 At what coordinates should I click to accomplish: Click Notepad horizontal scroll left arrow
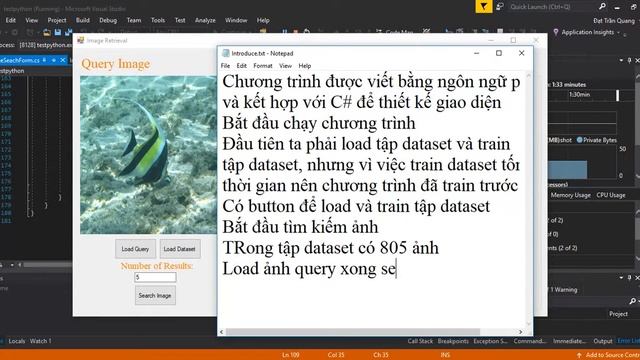[222, 332]
